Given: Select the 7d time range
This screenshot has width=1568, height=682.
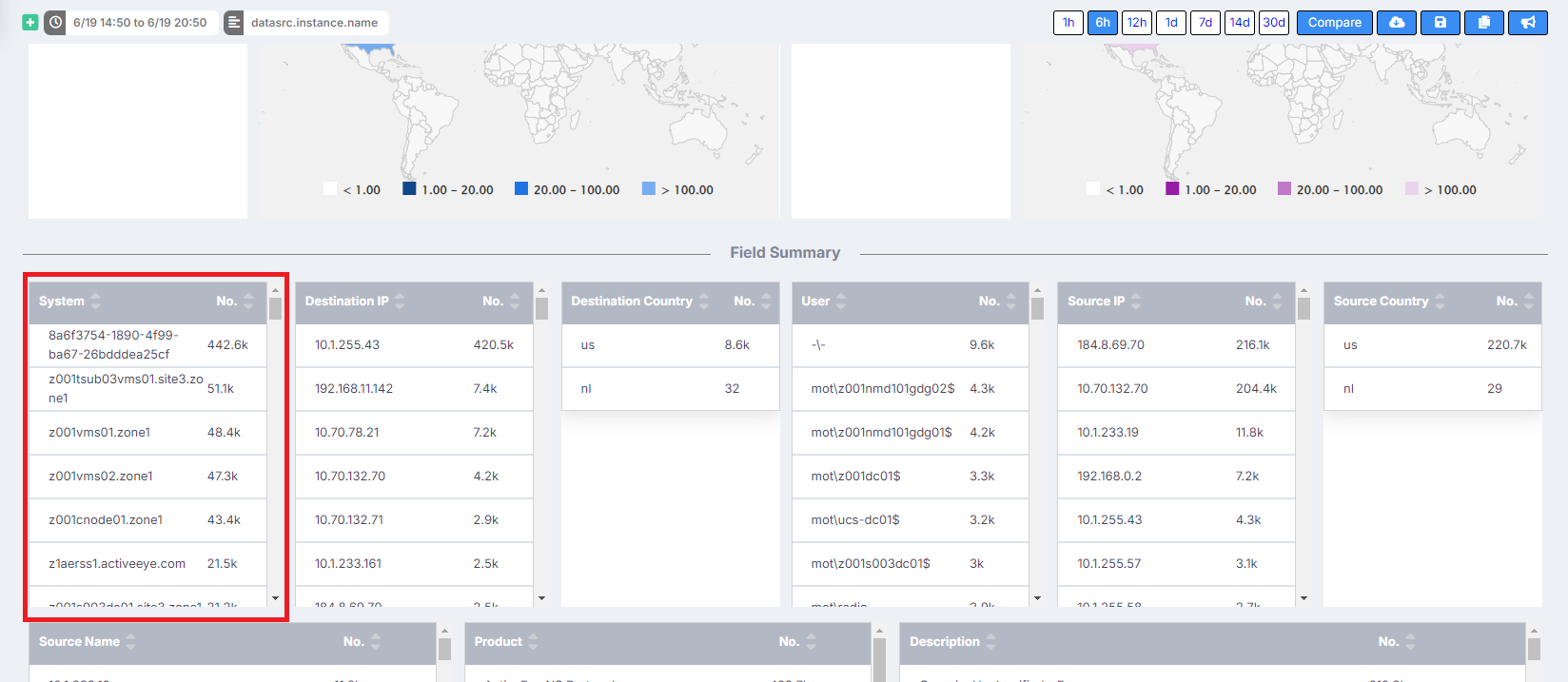Looking at the screenshot, I should click(1205, 22).
